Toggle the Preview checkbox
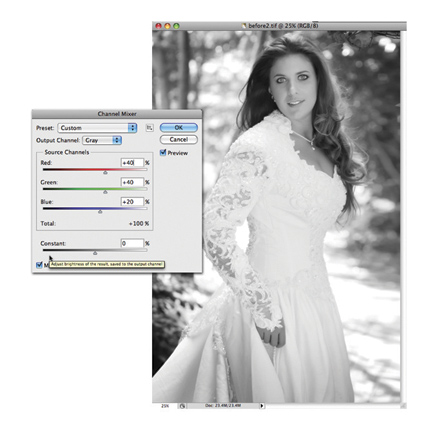This screenshot has height=430, width=435. click(163, 153)
